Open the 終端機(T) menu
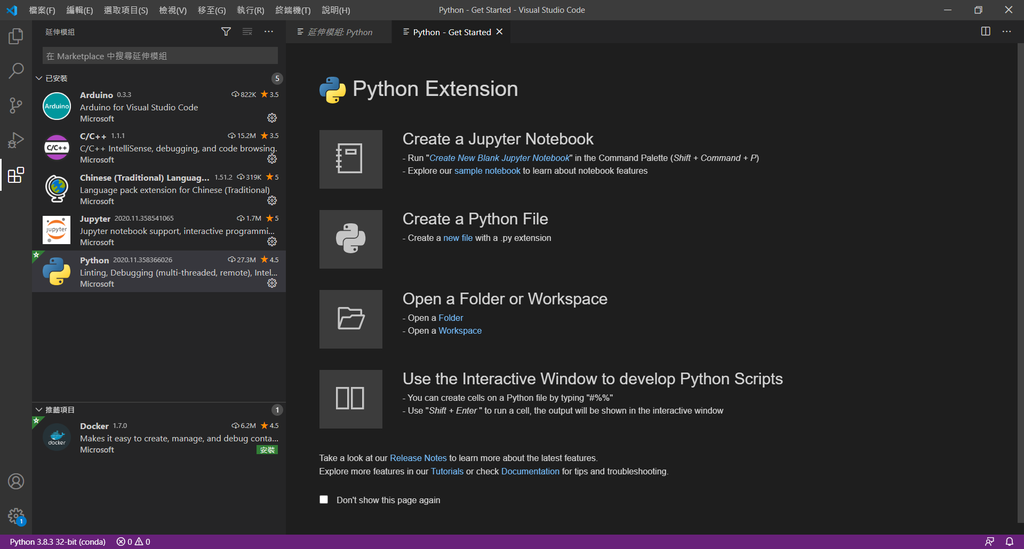 (x=293, y=10)
